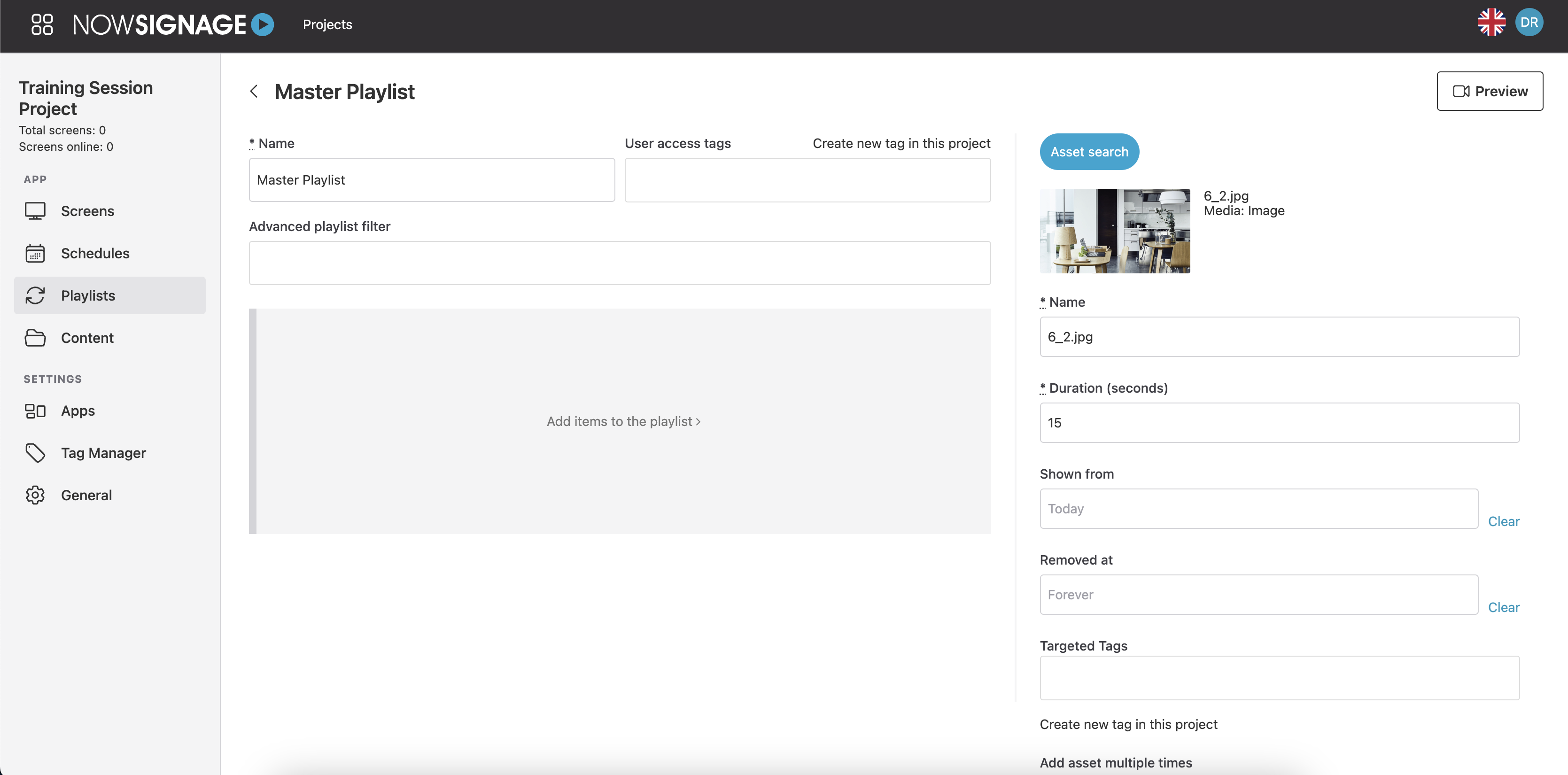Screen dimensions: 1568x775
Task: Focus the Duration (seconds) field
Action: (1280, 423)
